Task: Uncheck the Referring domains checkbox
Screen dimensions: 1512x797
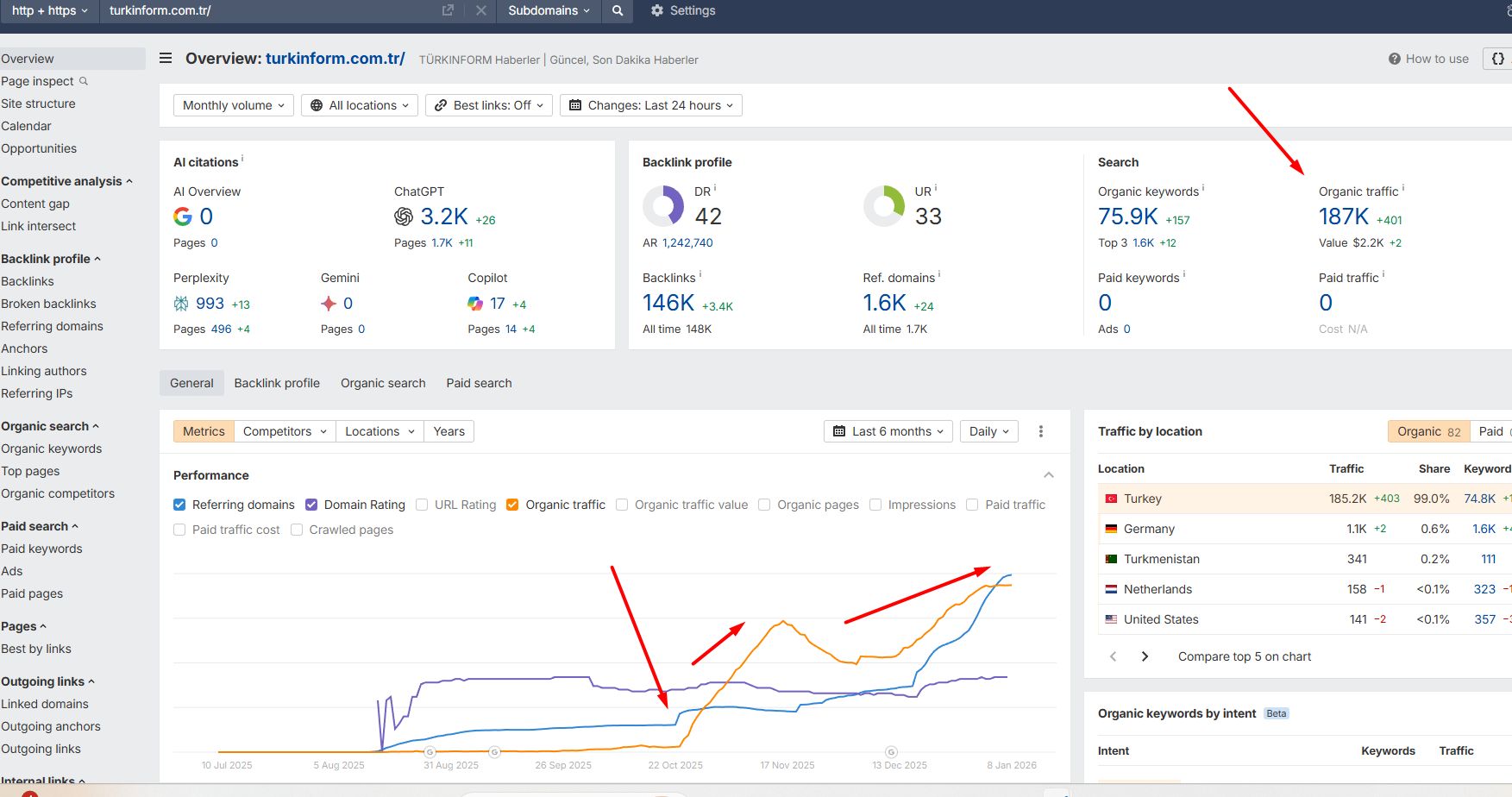Action: (x=179, y=505)
